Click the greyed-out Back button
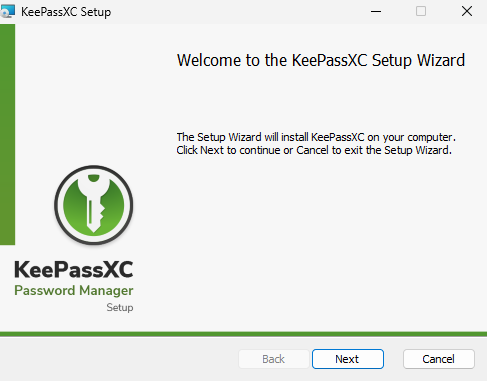Viewport: 487px width, 381px height. (274, 359)
